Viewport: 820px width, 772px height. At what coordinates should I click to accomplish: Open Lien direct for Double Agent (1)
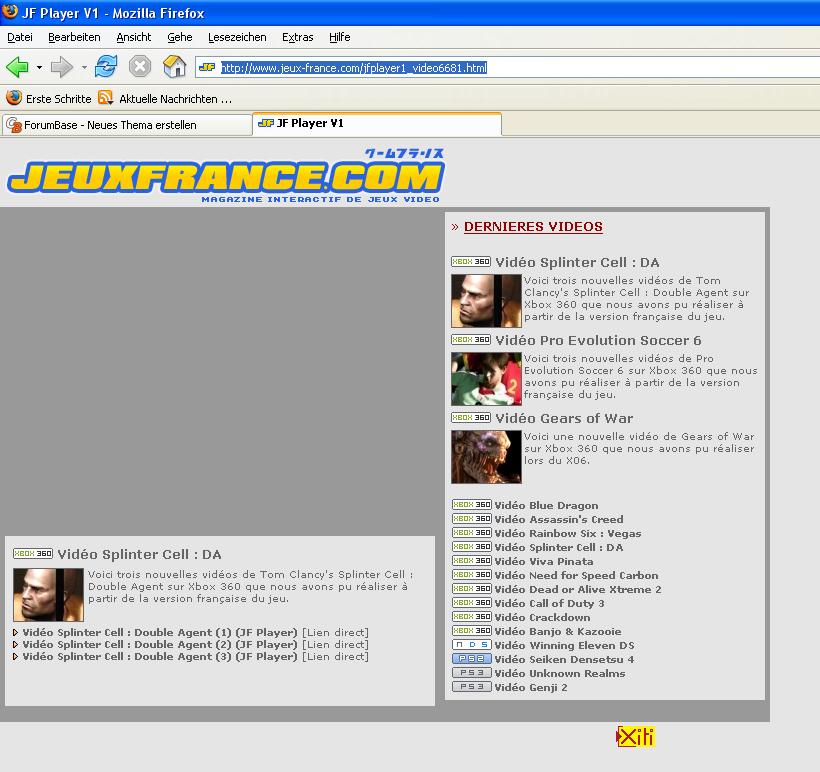(x=335, y=632)
